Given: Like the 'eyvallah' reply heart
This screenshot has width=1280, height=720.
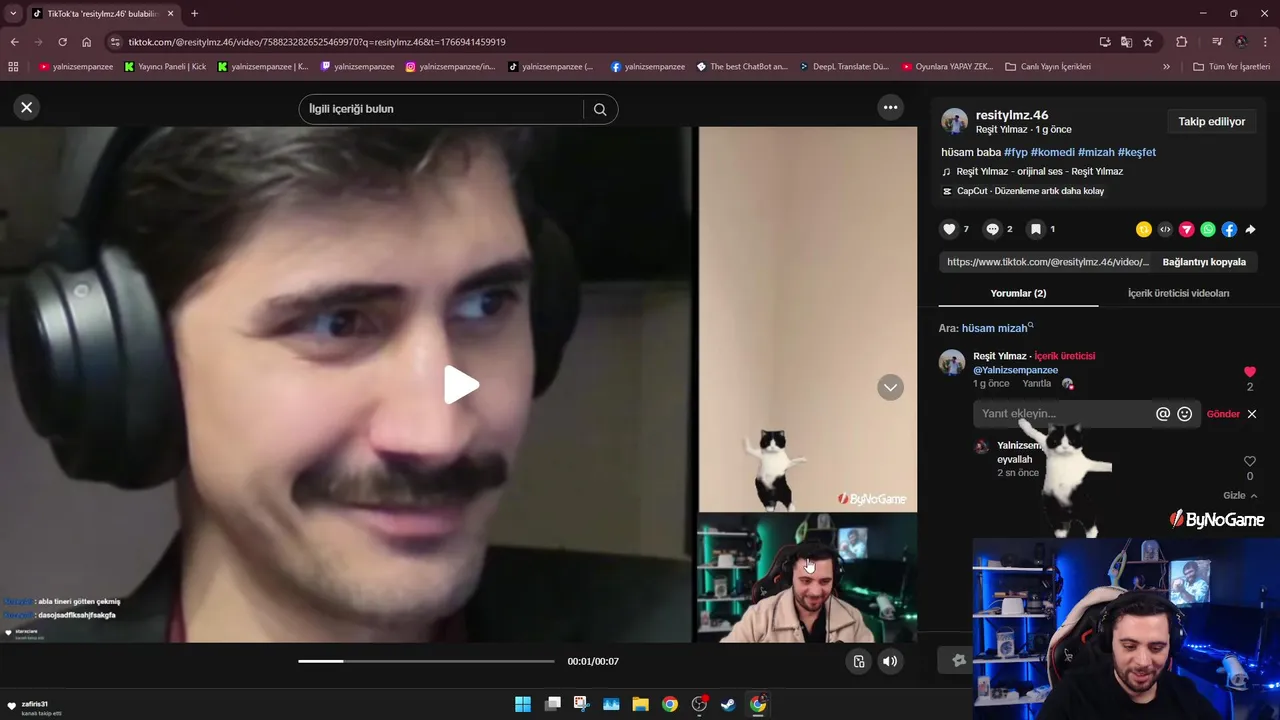Looking at the screenshot, I should pos(1249,461).
